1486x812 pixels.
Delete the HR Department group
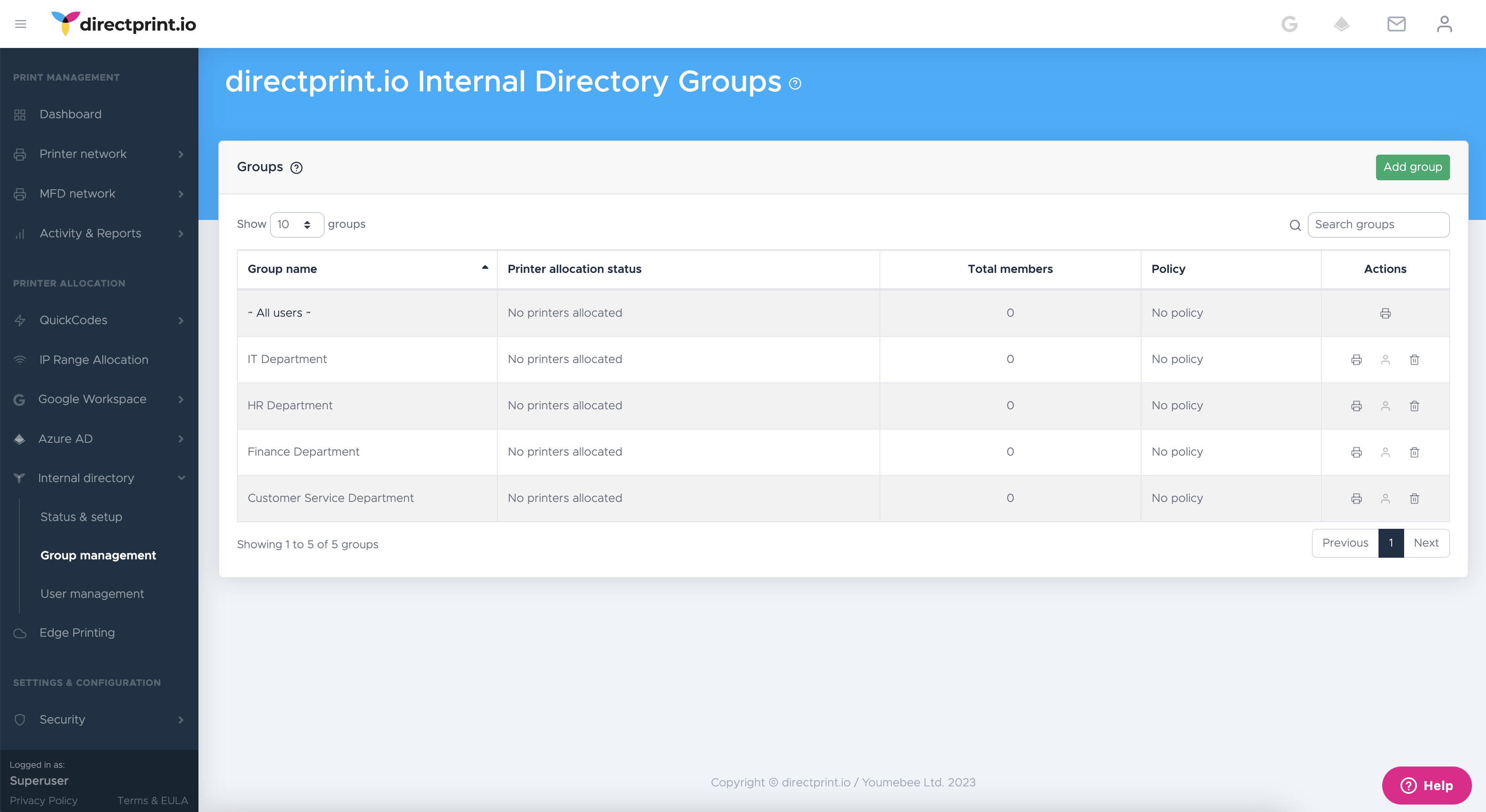[1414, 406]
